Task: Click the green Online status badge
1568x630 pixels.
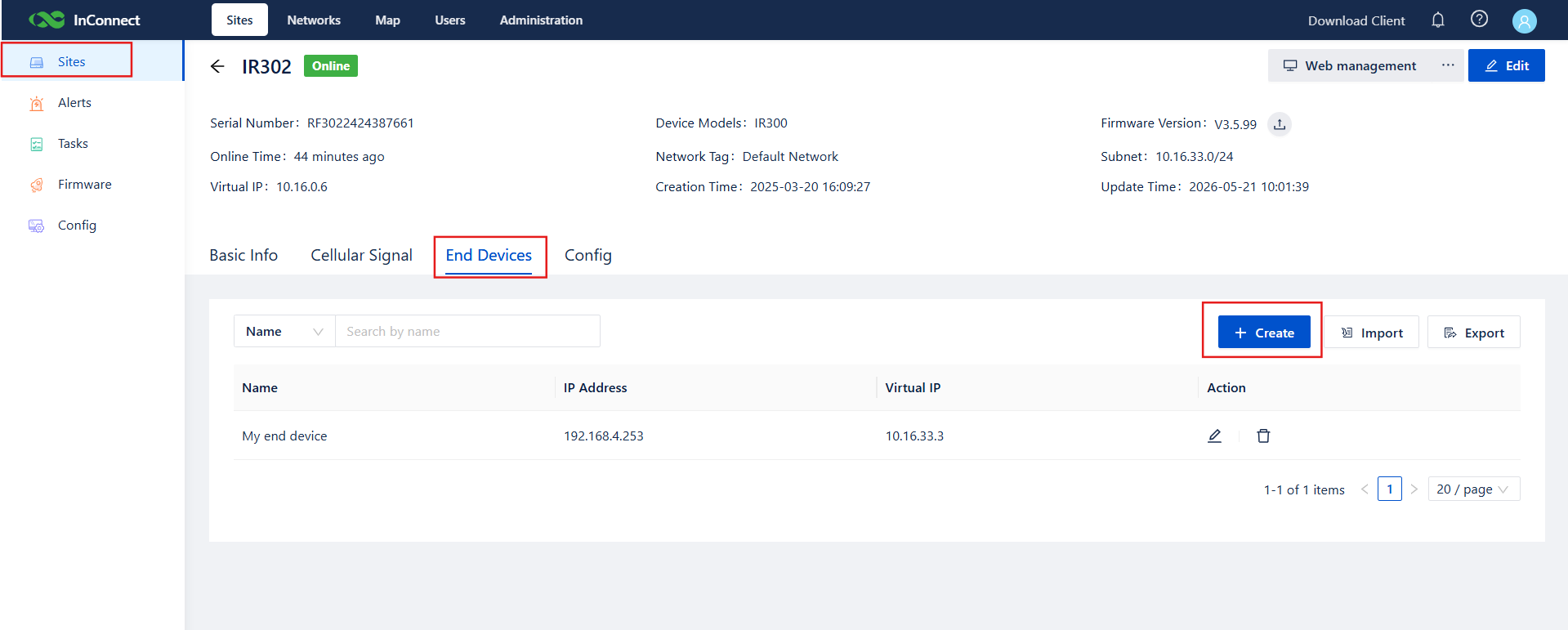Action: 331,65
